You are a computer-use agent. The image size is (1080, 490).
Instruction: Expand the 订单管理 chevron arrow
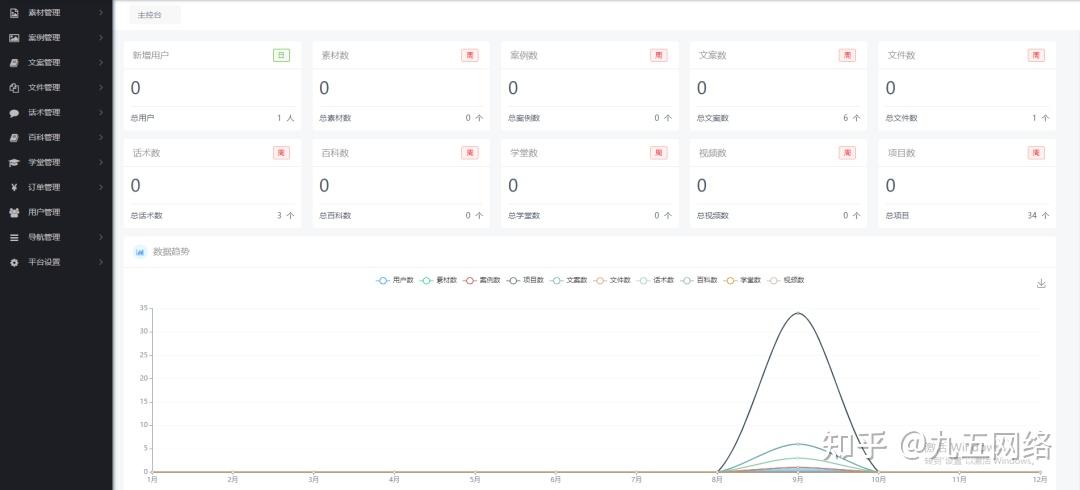pyautogui.click(x=101, y=187)
